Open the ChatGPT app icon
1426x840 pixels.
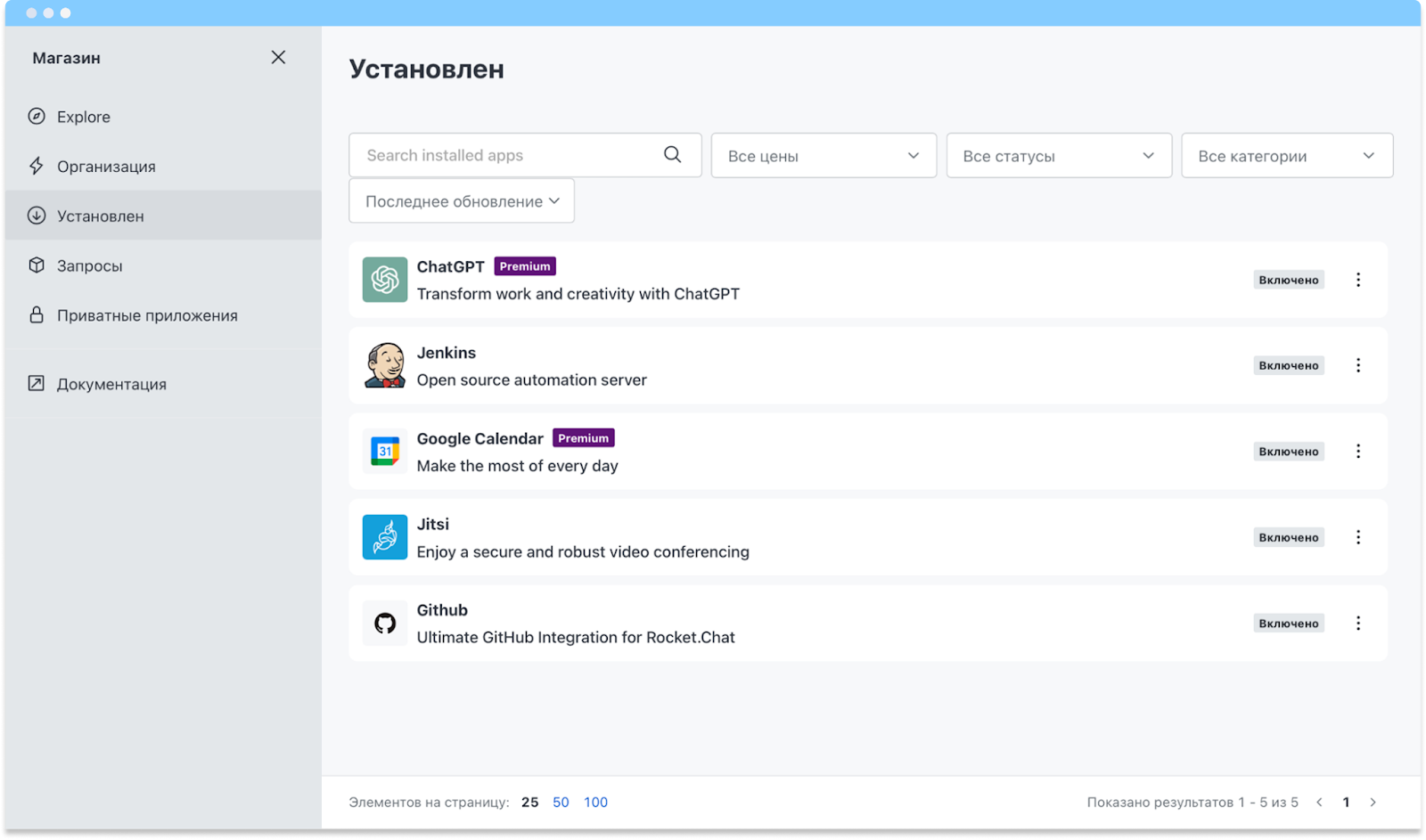tap(383, 280)
